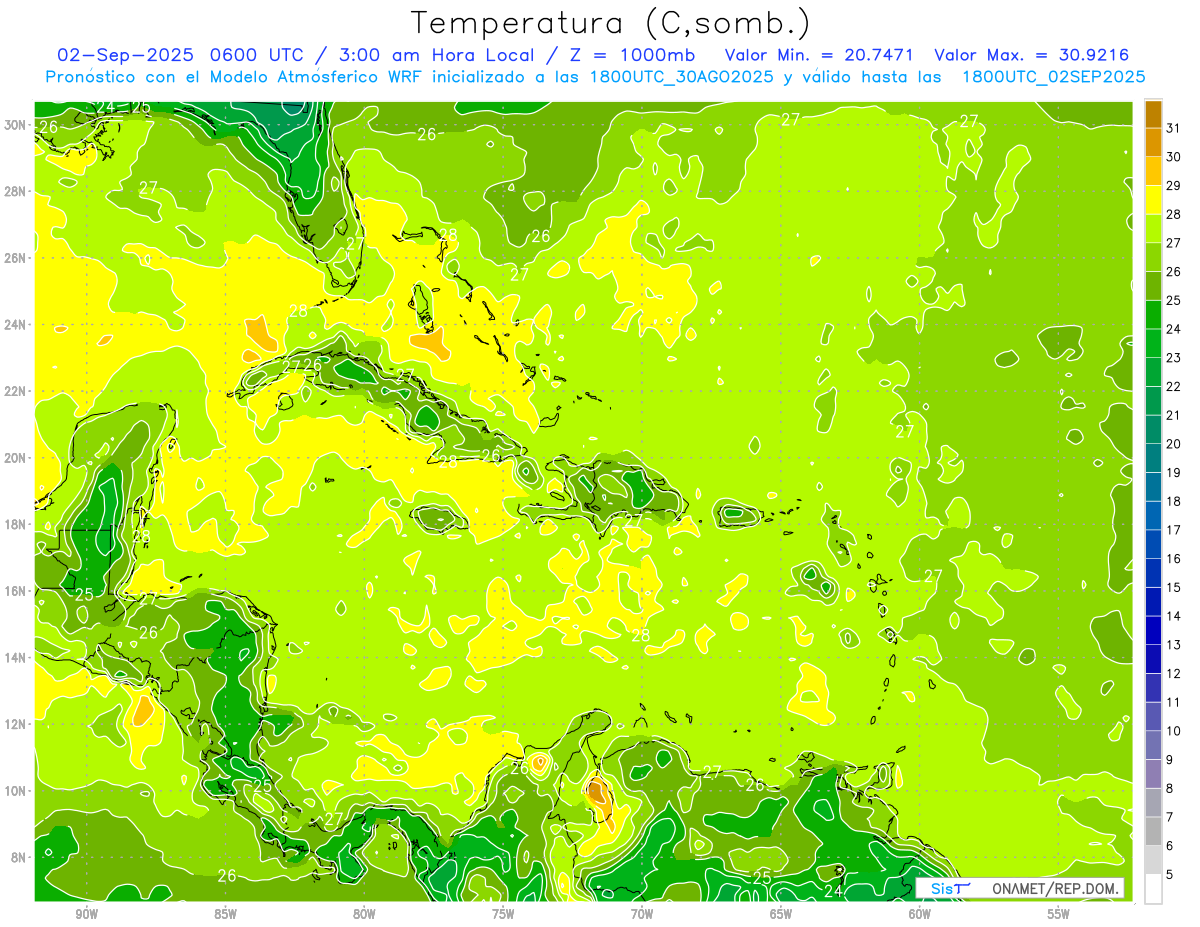Click the dark orange swatch above label 31
Viewport: 1200px width, 927px height.
[1153, 114]
